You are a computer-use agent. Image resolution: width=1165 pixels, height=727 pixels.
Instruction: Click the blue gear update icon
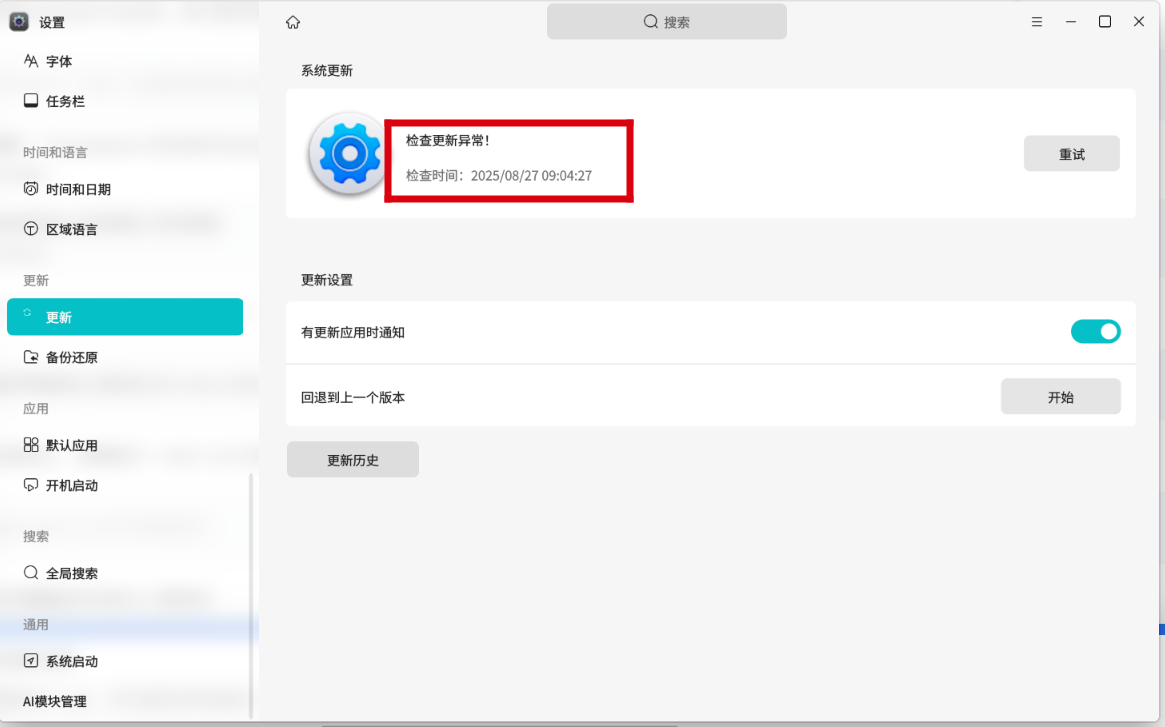click(348, 153)
